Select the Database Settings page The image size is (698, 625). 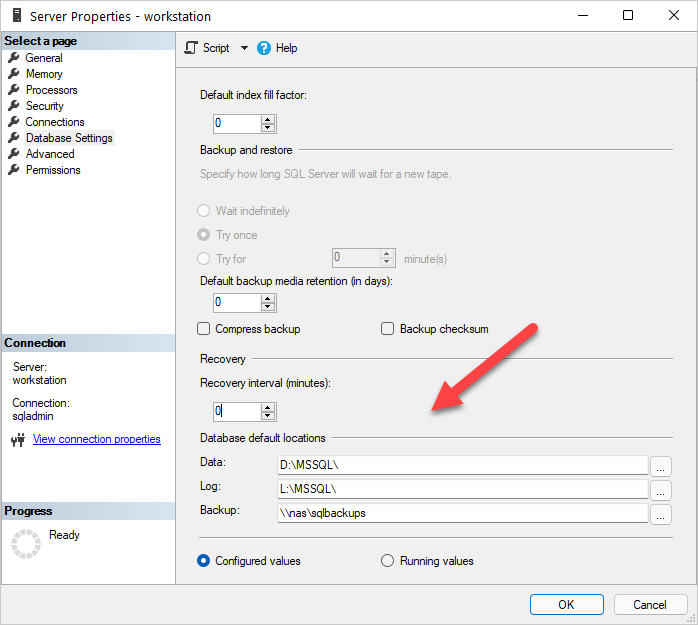(69, 138)
